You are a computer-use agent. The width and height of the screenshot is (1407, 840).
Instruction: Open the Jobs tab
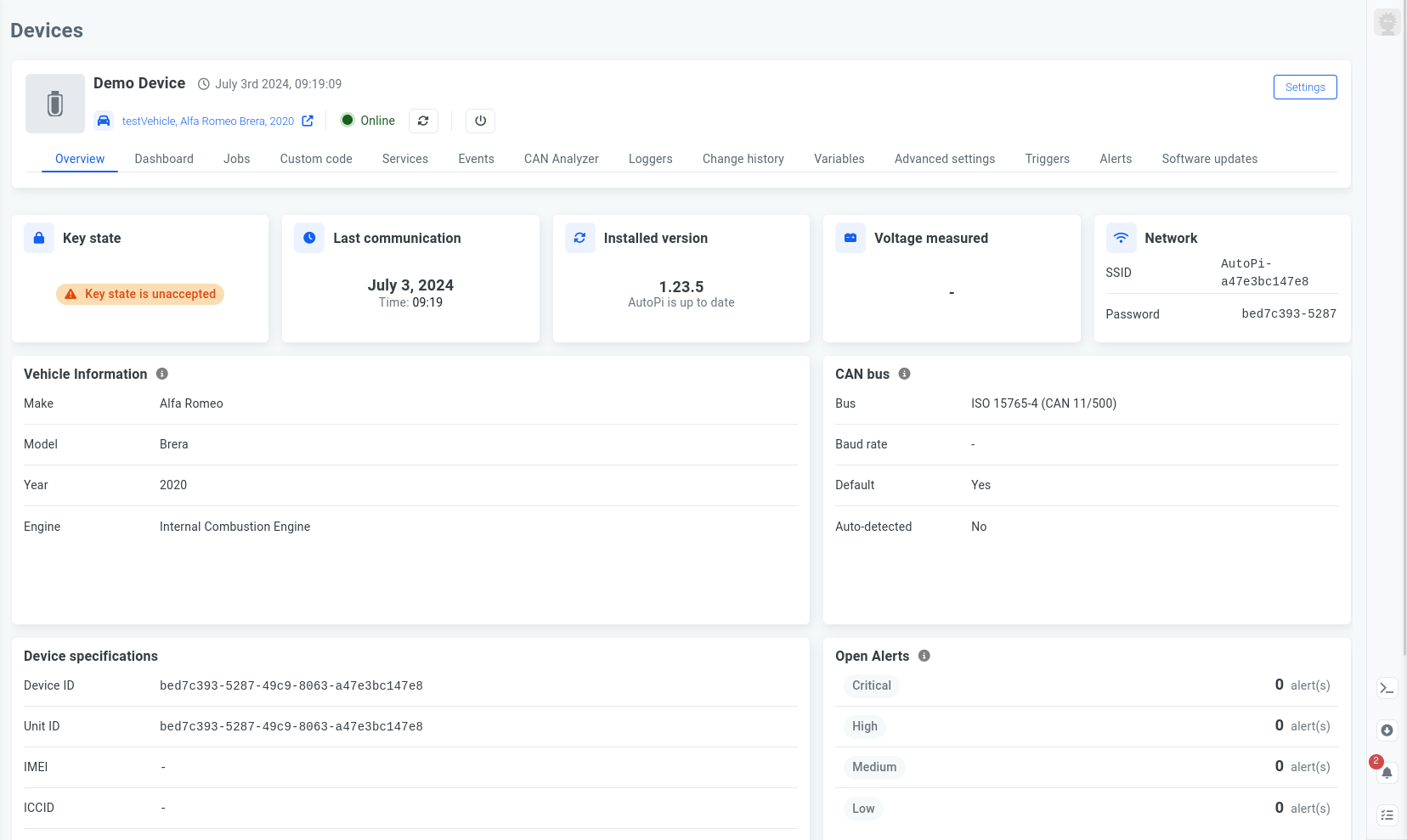tap(237, 159)
